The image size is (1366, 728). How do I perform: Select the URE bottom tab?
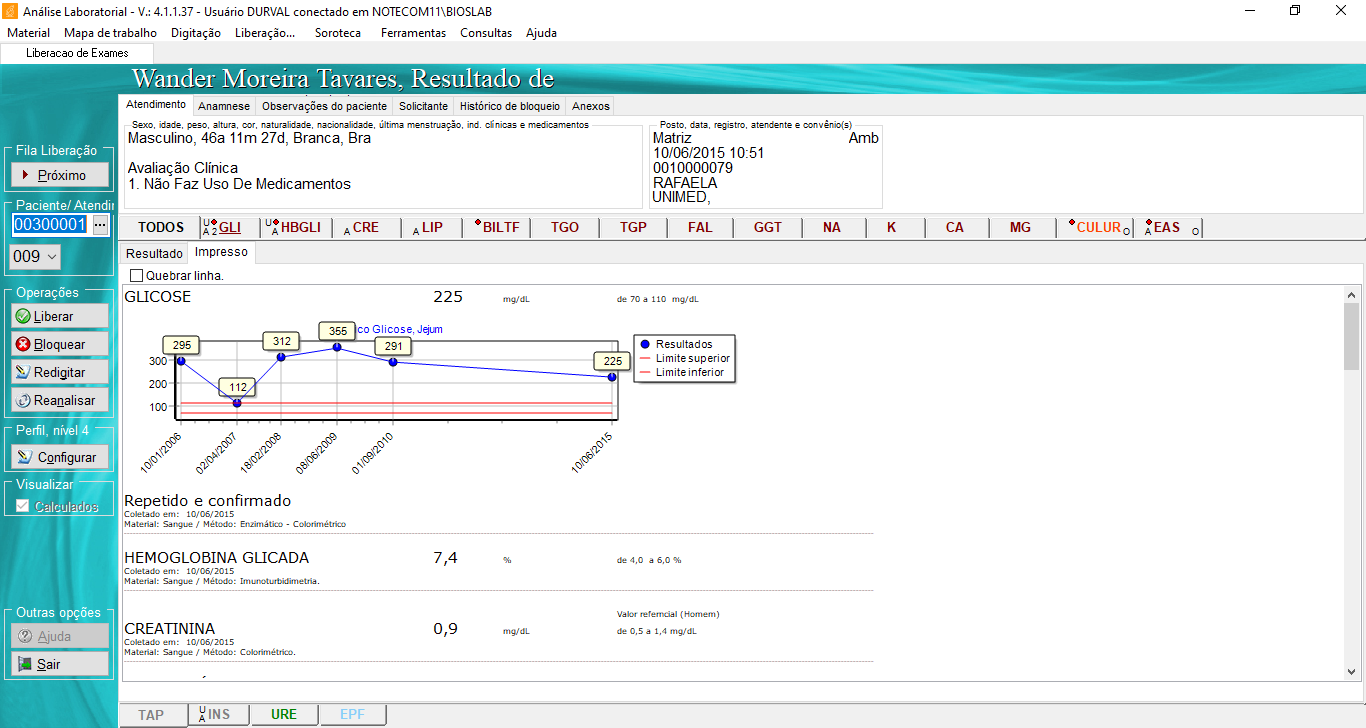click(284, 715)
